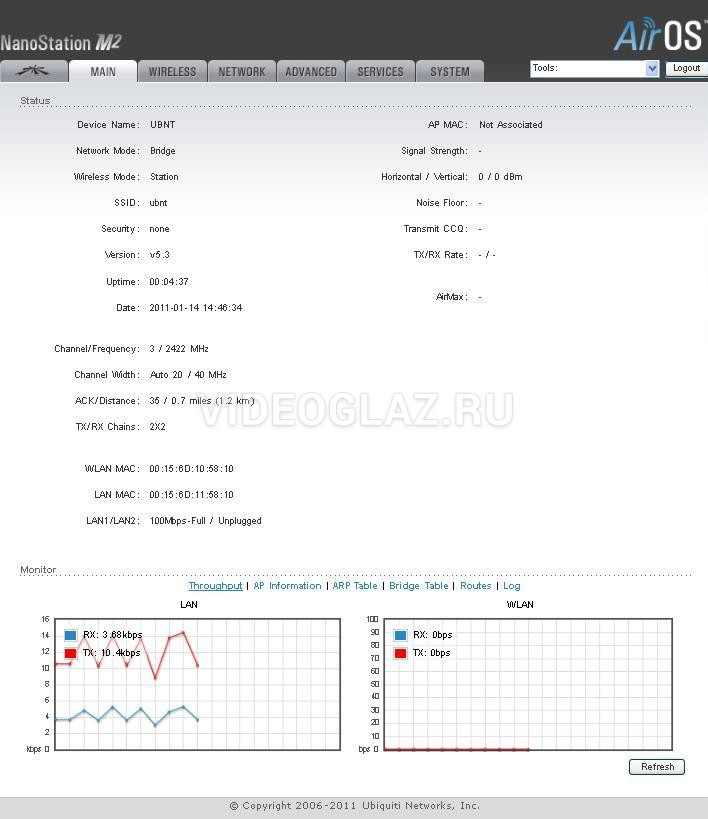Open the AP Information link
This screenshot has width=708, height=819.
287,586
